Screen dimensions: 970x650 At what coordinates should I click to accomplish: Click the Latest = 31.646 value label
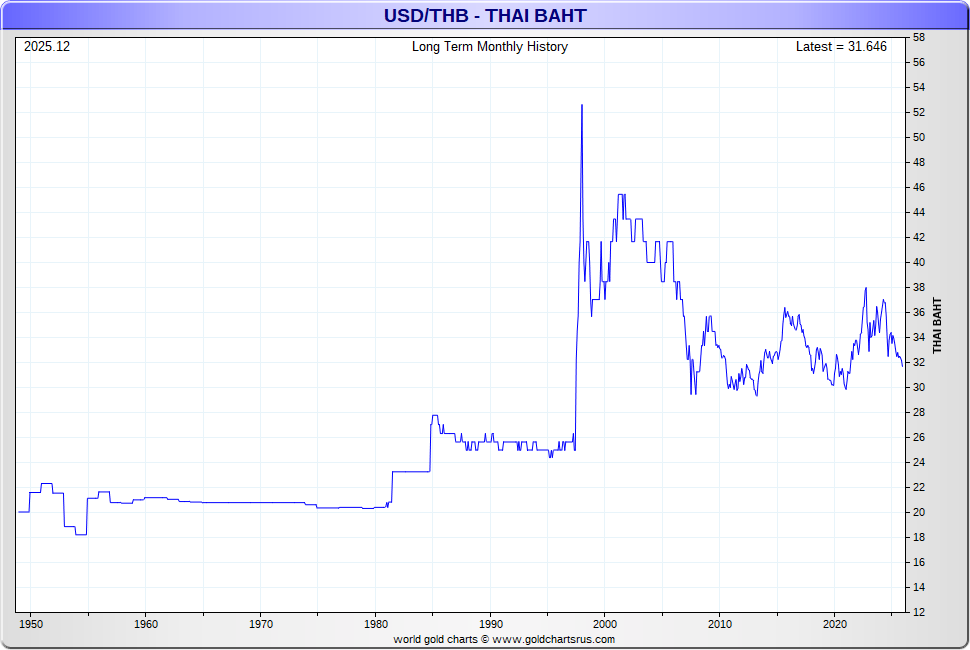point(840,47)
